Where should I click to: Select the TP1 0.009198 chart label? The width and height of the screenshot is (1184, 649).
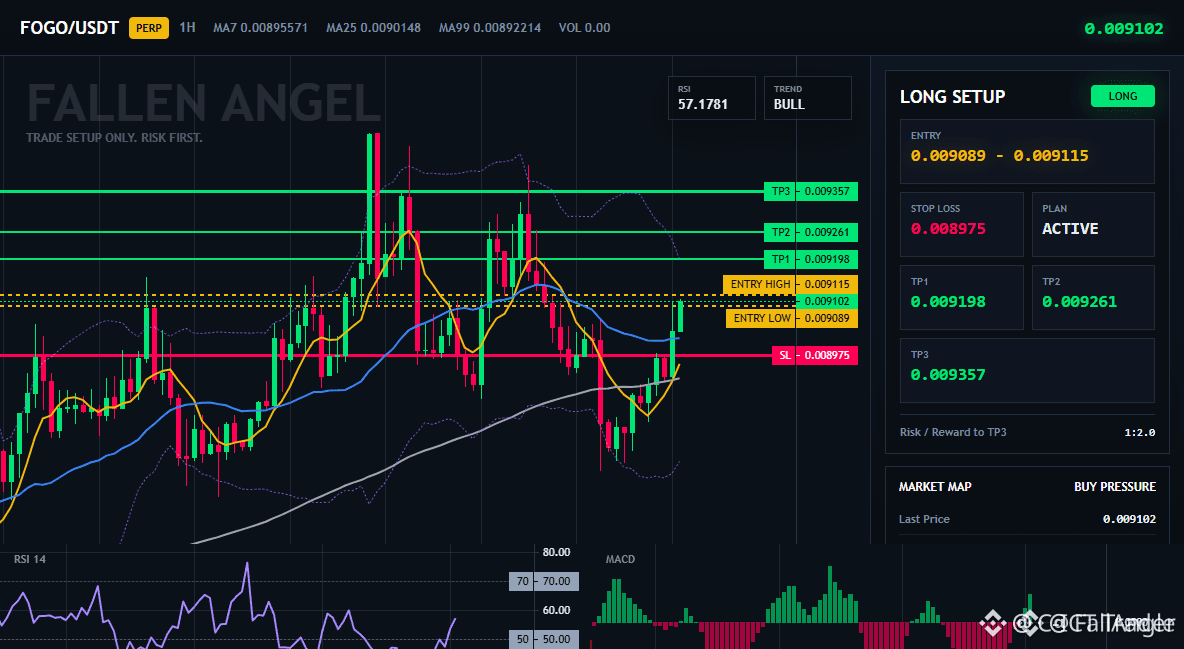pyautogui.click(x=811, y=259)
